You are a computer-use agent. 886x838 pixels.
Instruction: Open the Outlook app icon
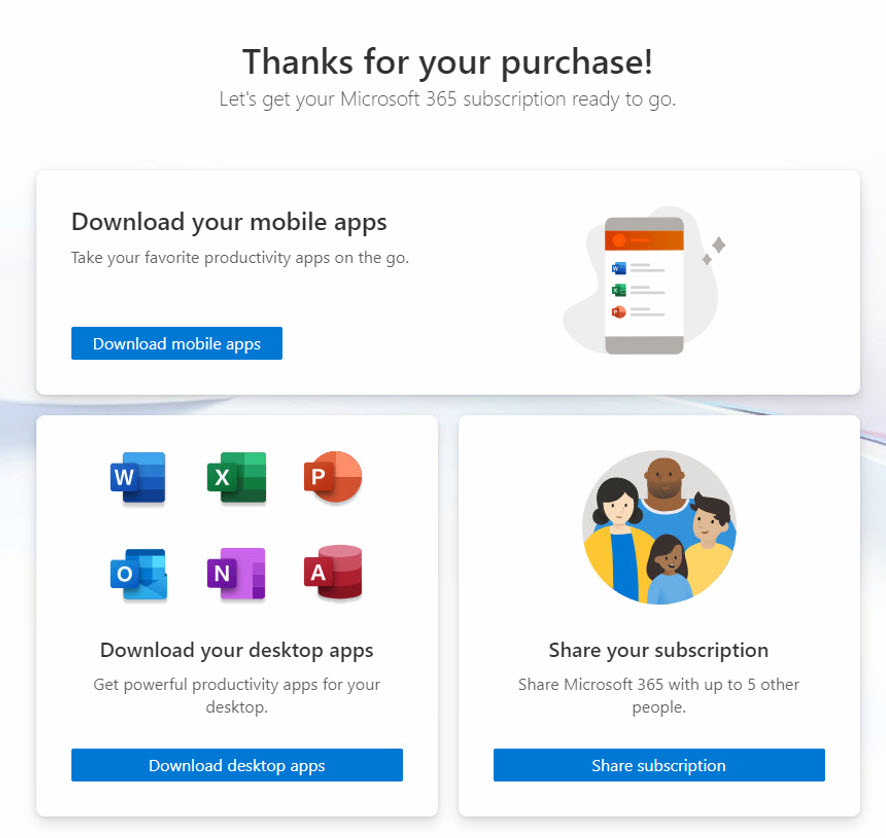click(x=137, y=572)
